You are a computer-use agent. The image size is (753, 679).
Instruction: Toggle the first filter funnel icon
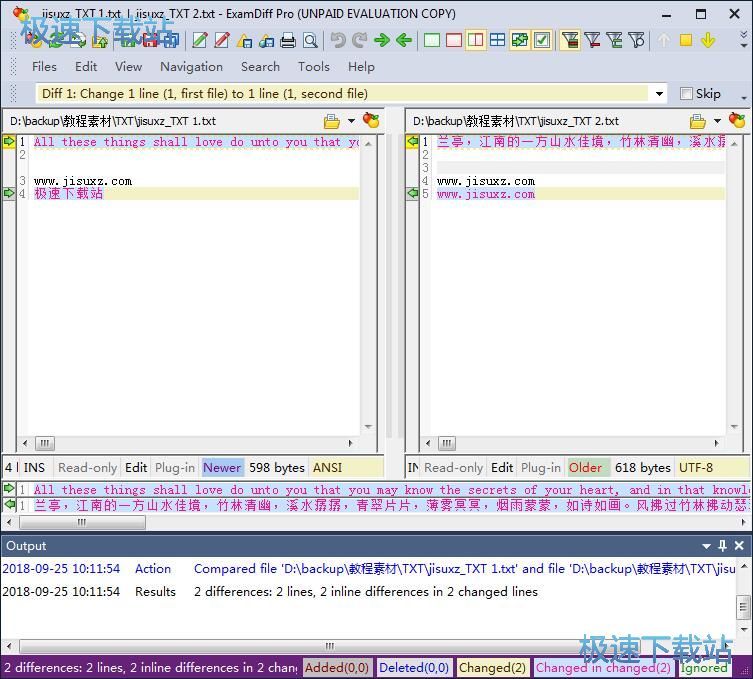[x=570, y=40]
